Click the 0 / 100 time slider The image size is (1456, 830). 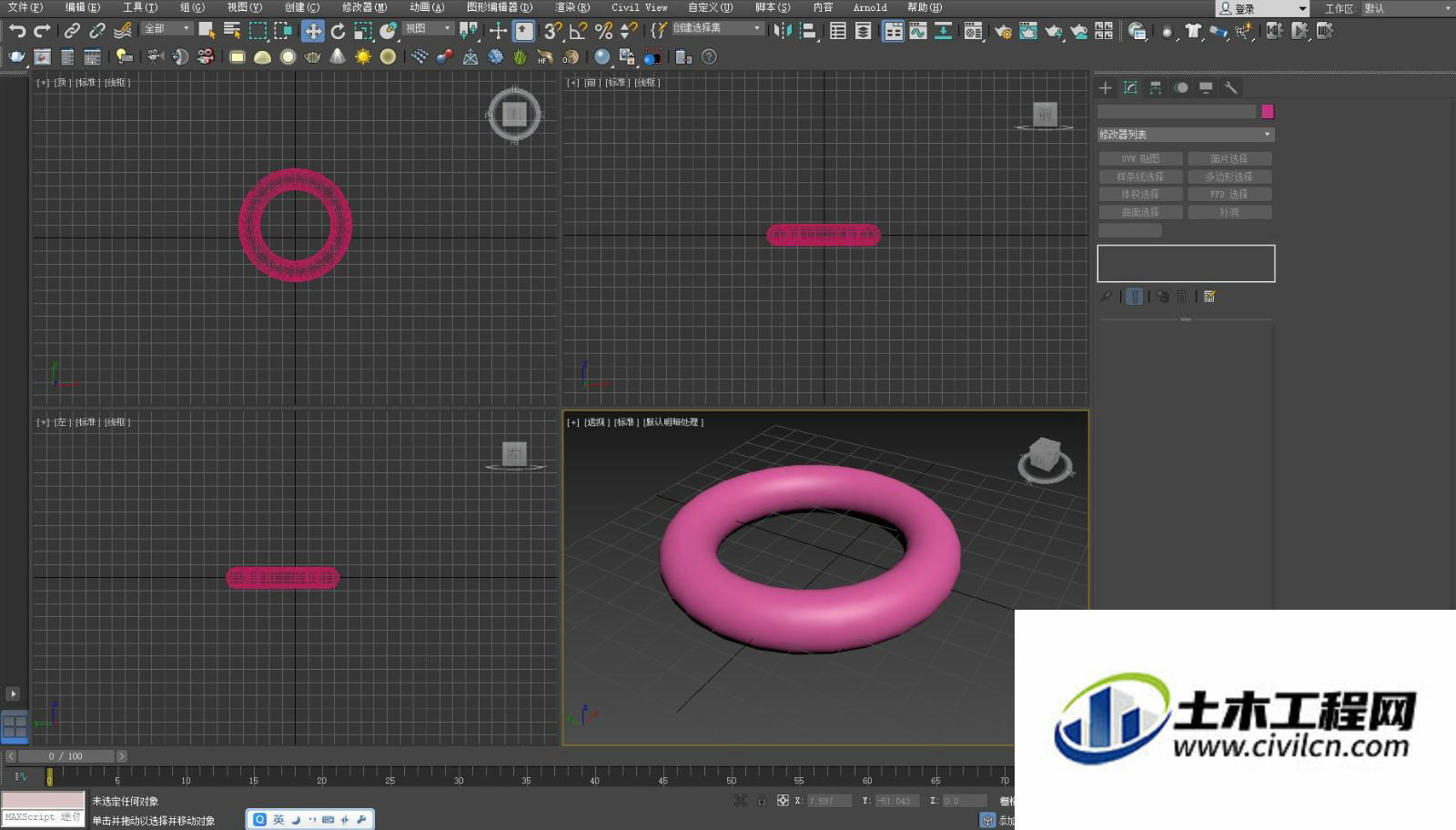66,756
